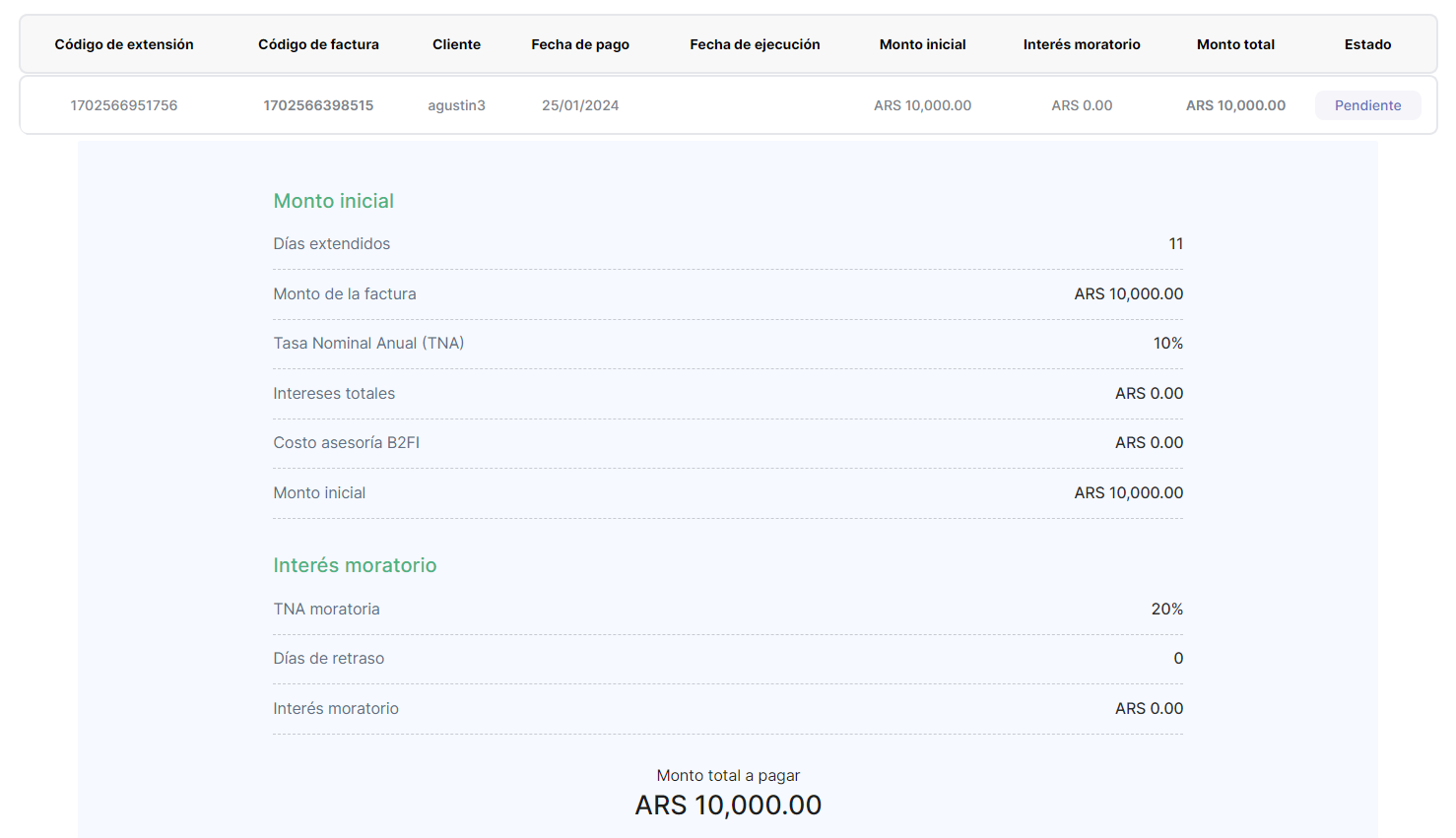Click the "Código de extensión" column header

tap(124, 44)
